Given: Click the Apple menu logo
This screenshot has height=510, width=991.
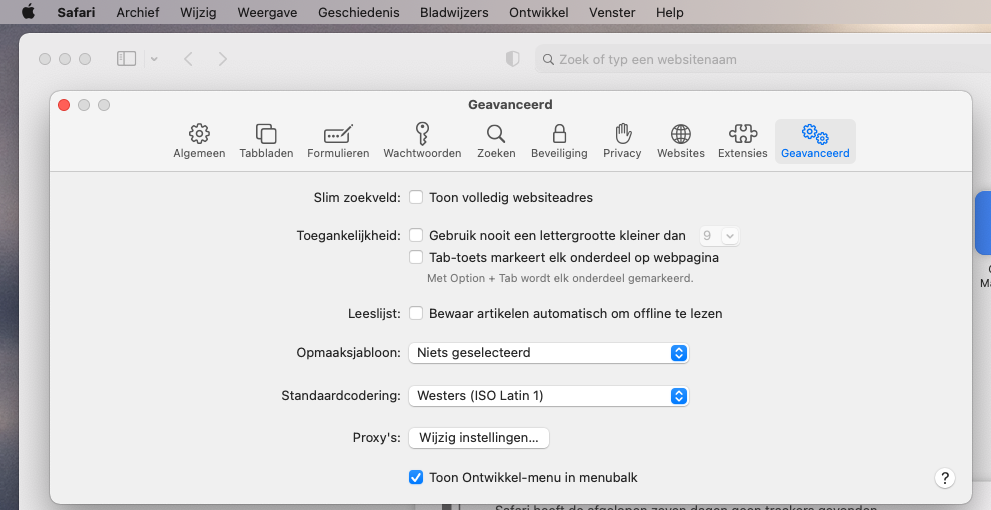Looking at the screenshot, I should pyautogui.click(x=28, y=12).
